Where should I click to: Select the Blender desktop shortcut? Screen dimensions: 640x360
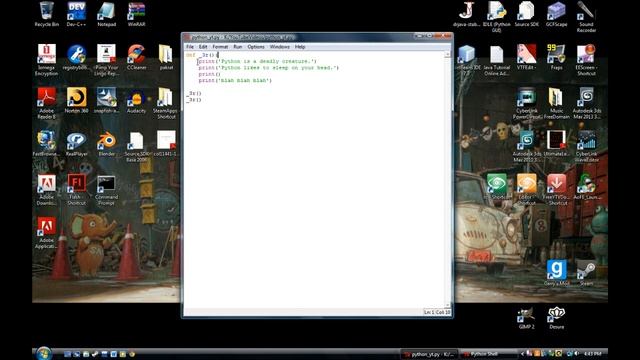(x=107, y=144)
